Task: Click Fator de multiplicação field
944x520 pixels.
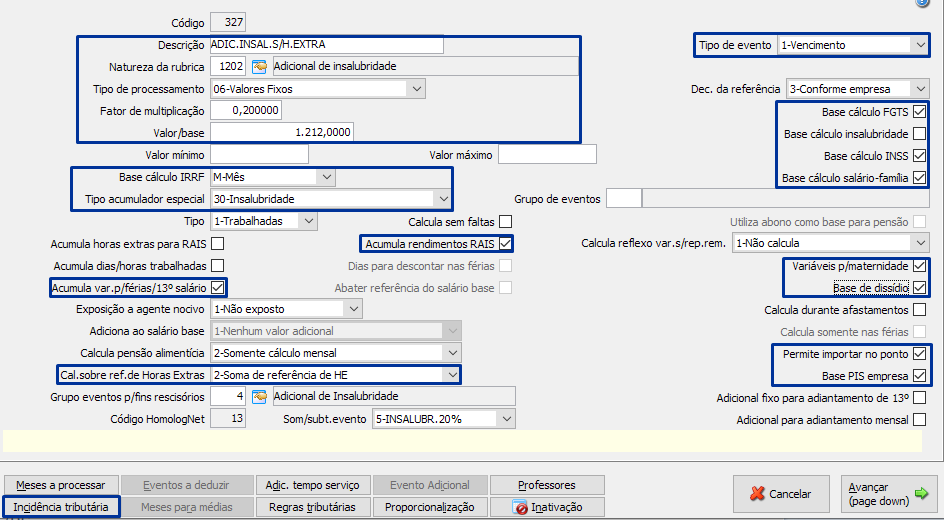Action: tap(246, 111)
